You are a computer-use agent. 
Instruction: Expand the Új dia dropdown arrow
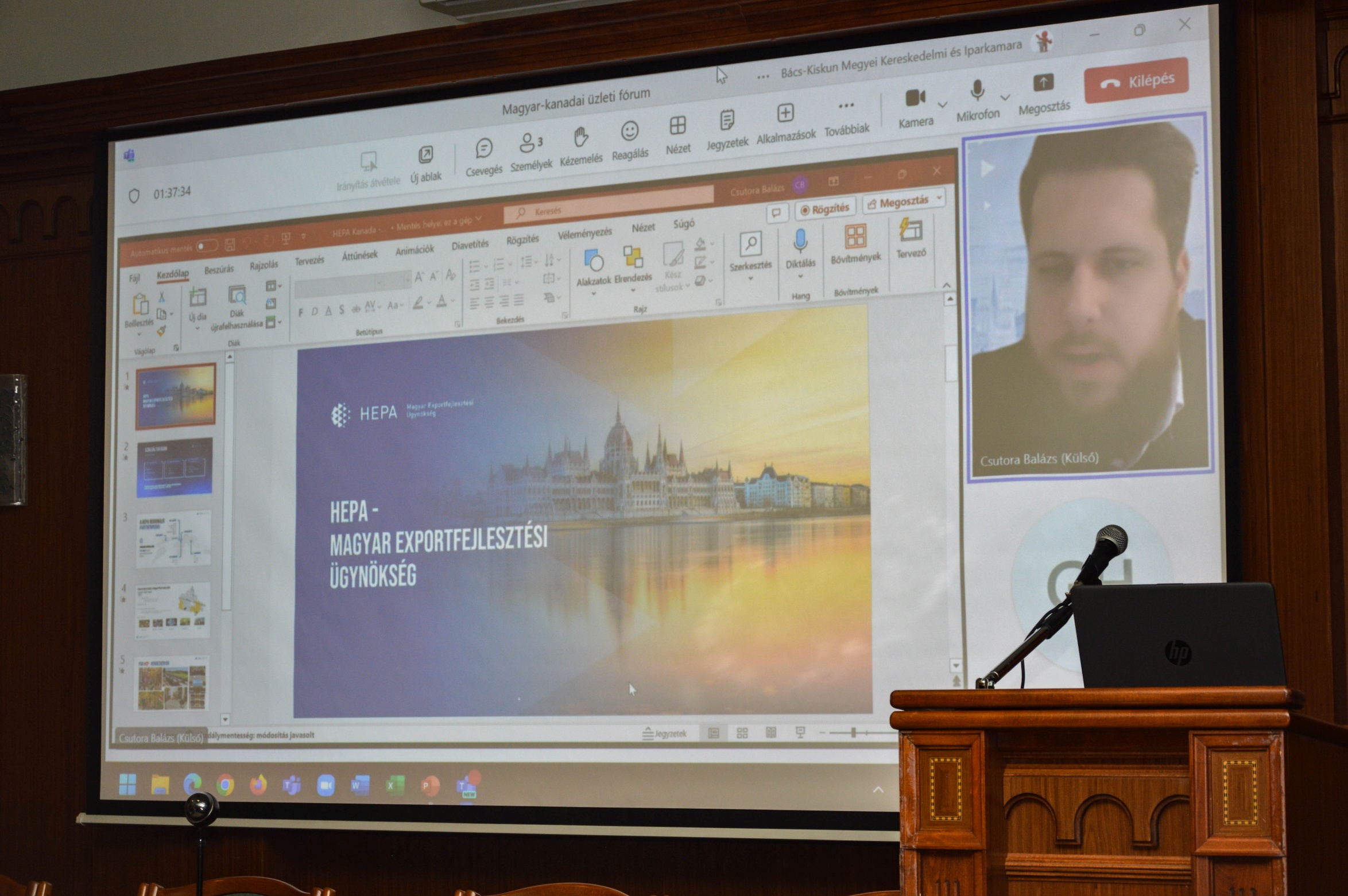[x=197, y=329]
